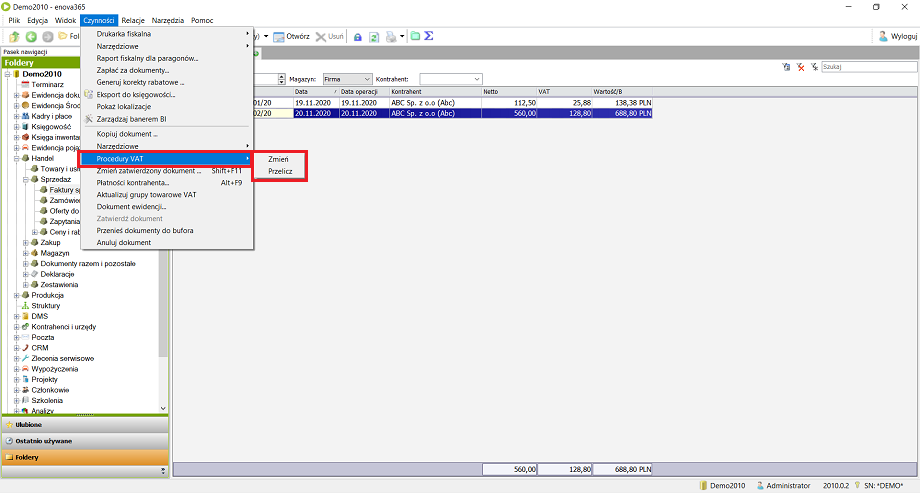Expand the Zakup tree node
The image size is (920, 493).
[25, 242]
